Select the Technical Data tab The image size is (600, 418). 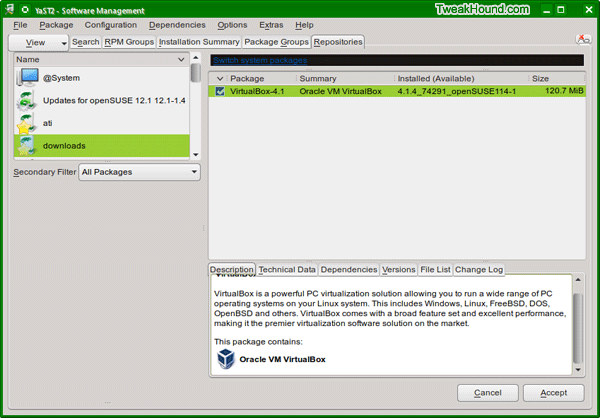(287, 269)
